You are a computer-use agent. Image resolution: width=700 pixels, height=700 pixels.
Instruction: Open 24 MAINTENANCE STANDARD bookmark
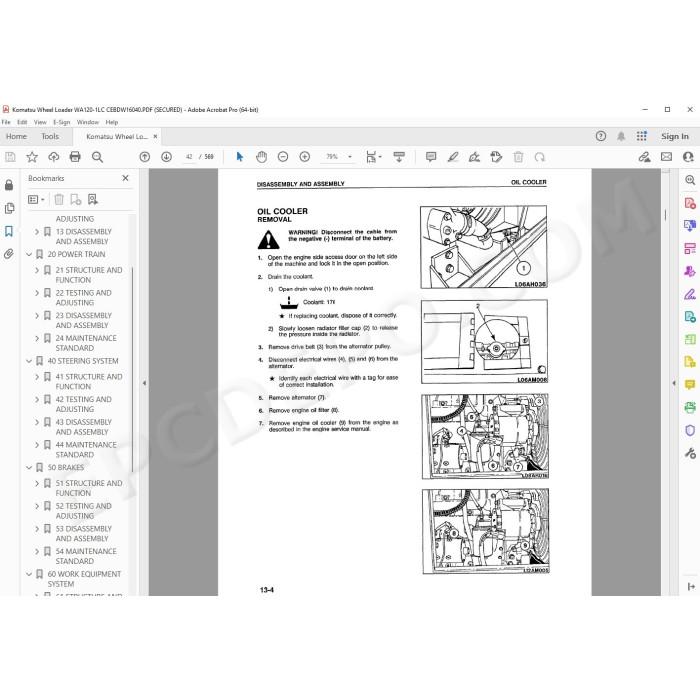(x=86, y=343)
